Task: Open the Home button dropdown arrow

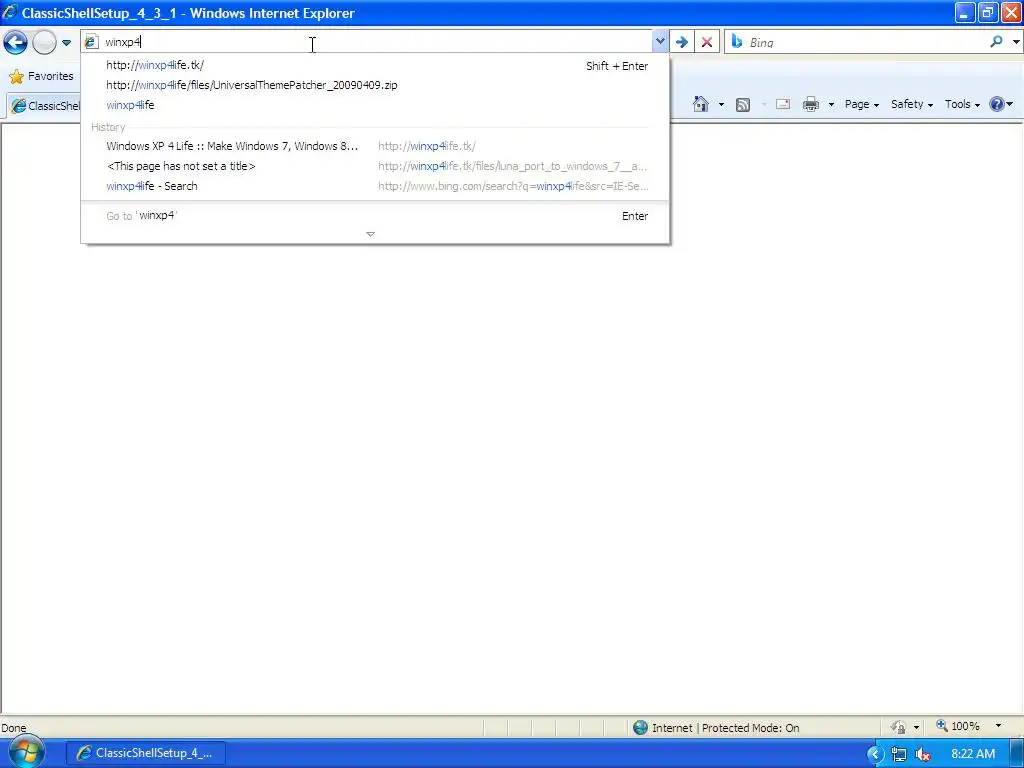Action: click(721, 104)
